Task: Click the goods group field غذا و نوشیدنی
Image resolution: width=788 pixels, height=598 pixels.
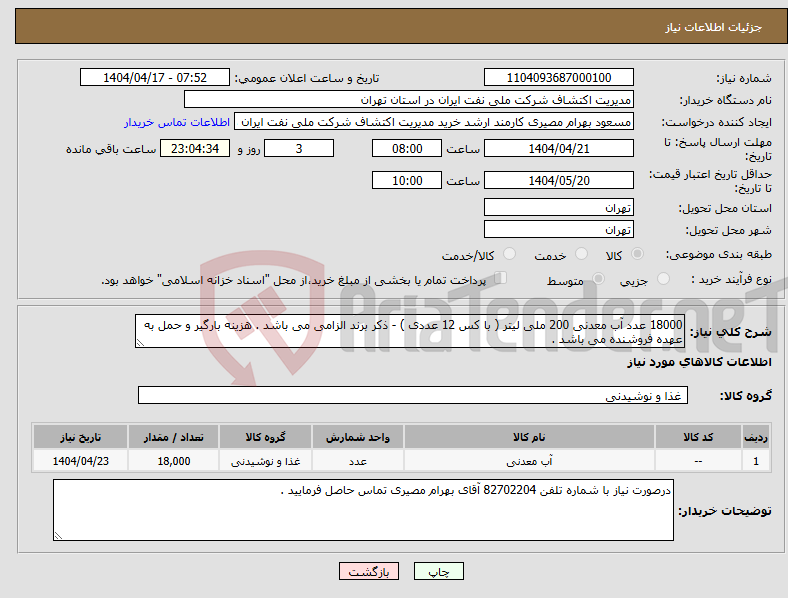Action: tap(413, 395)
